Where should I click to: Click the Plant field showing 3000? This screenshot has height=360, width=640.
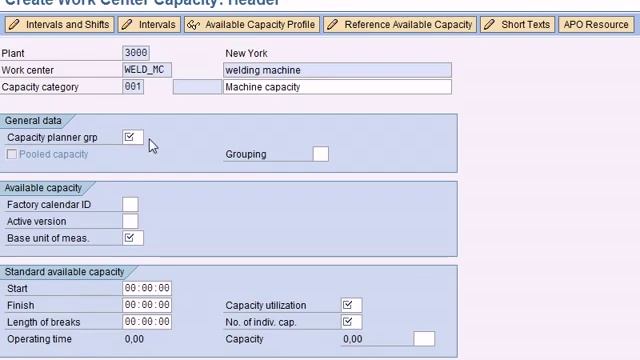point(136,53)
